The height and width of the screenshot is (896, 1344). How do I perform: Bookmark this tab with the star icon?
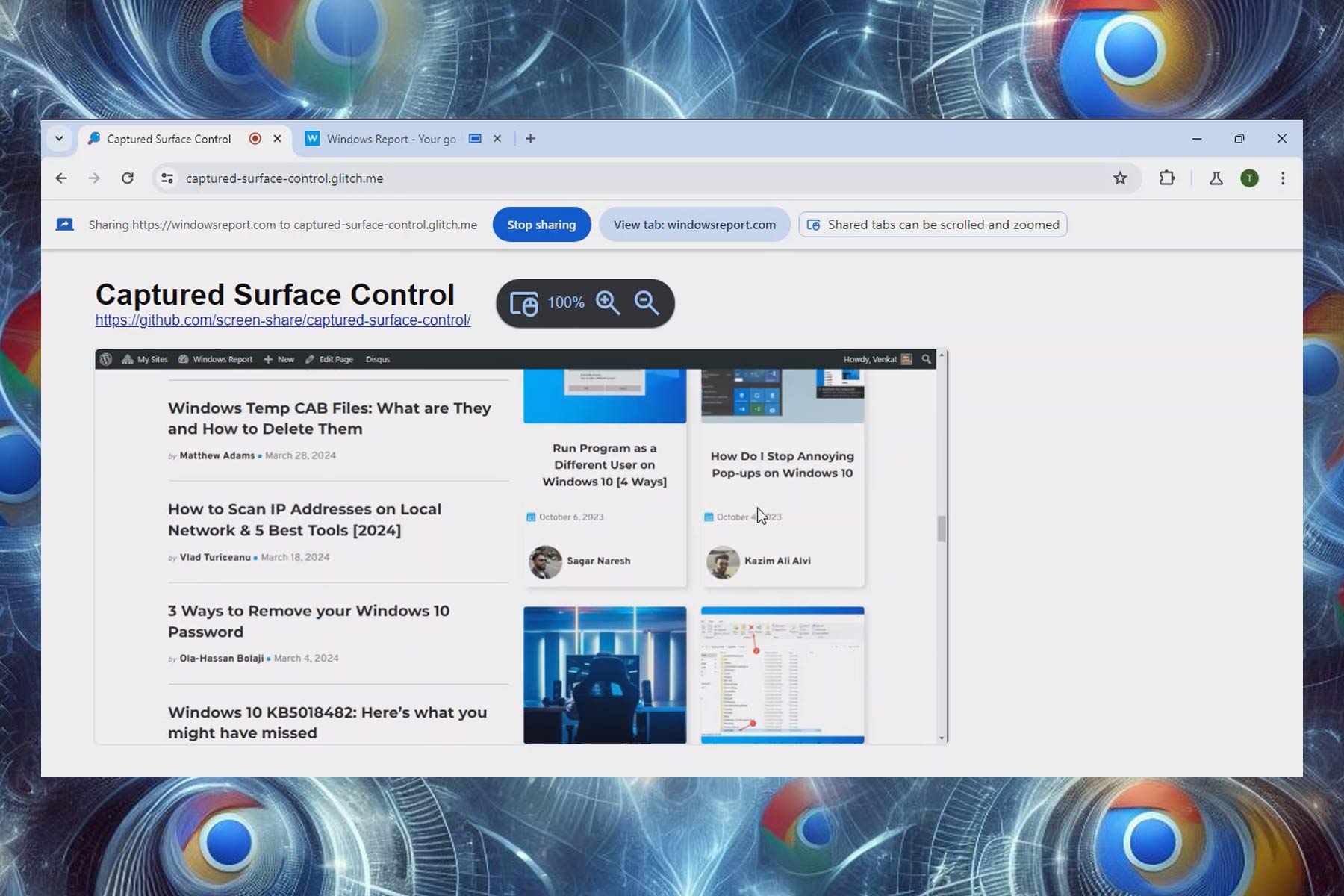[1120, 178]
